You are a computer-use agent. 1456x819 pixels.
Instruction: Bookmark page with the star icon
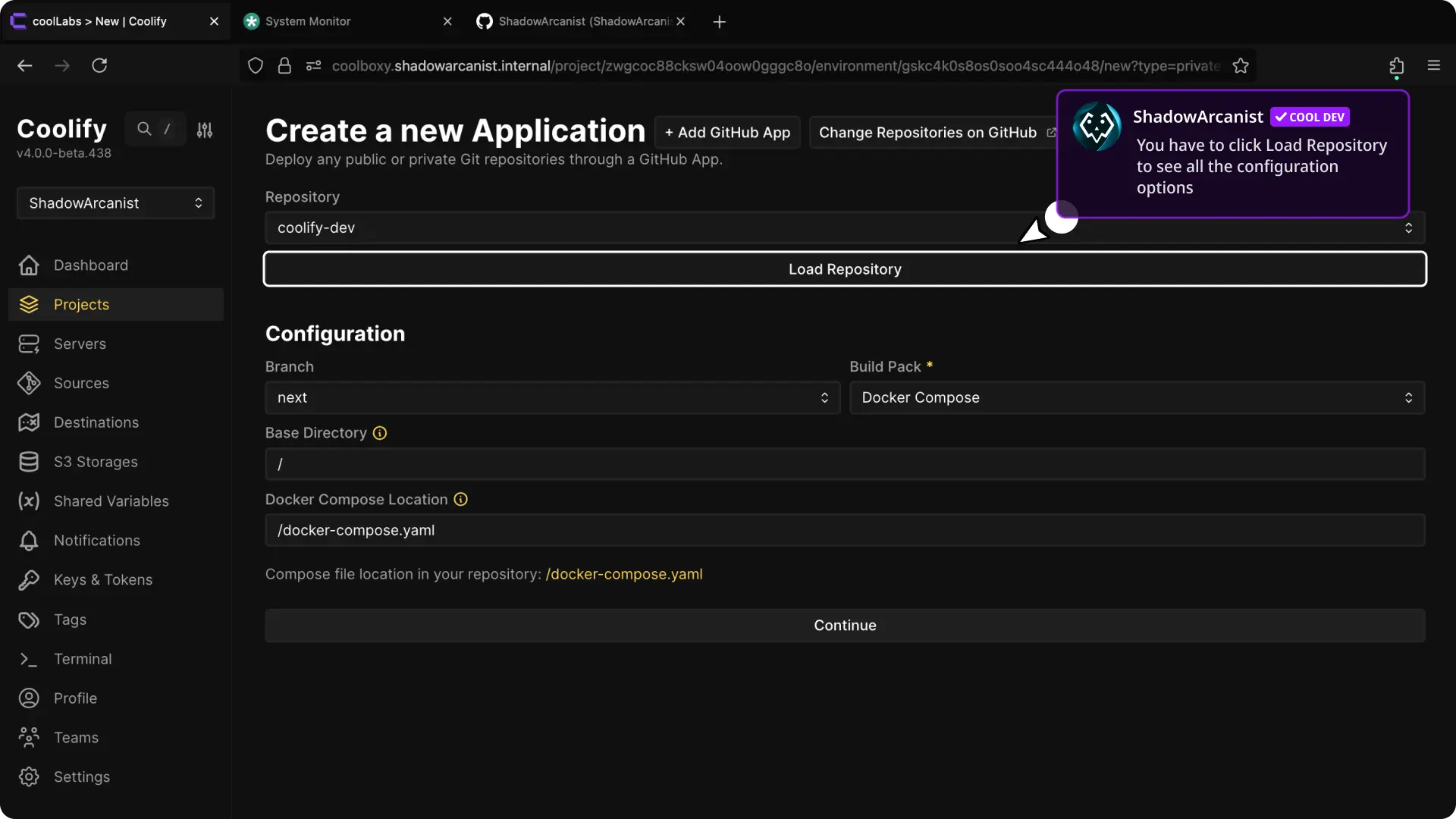coord(1241,66)
